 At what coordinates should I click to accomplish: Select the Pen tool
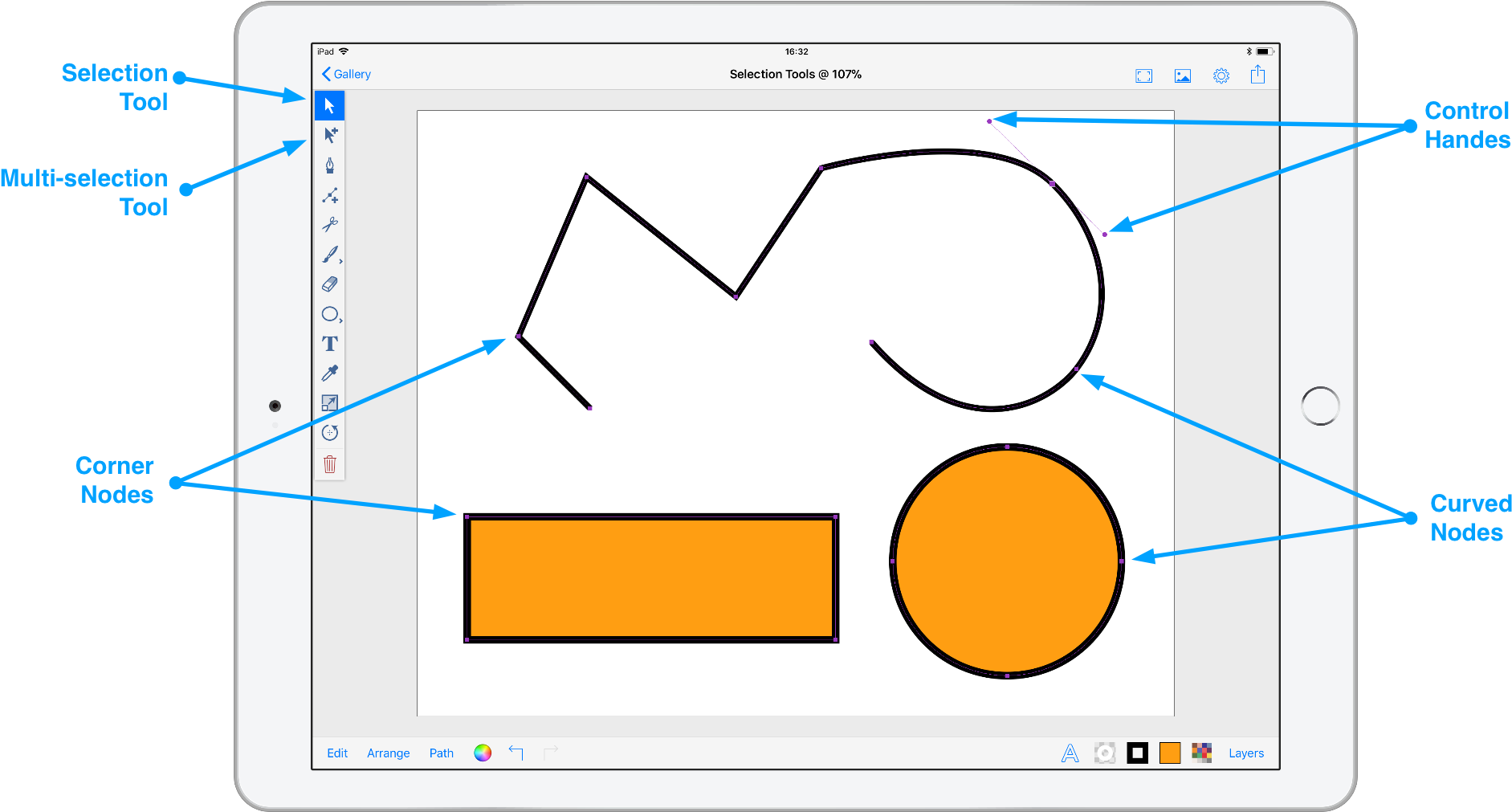tap(329, 165)
